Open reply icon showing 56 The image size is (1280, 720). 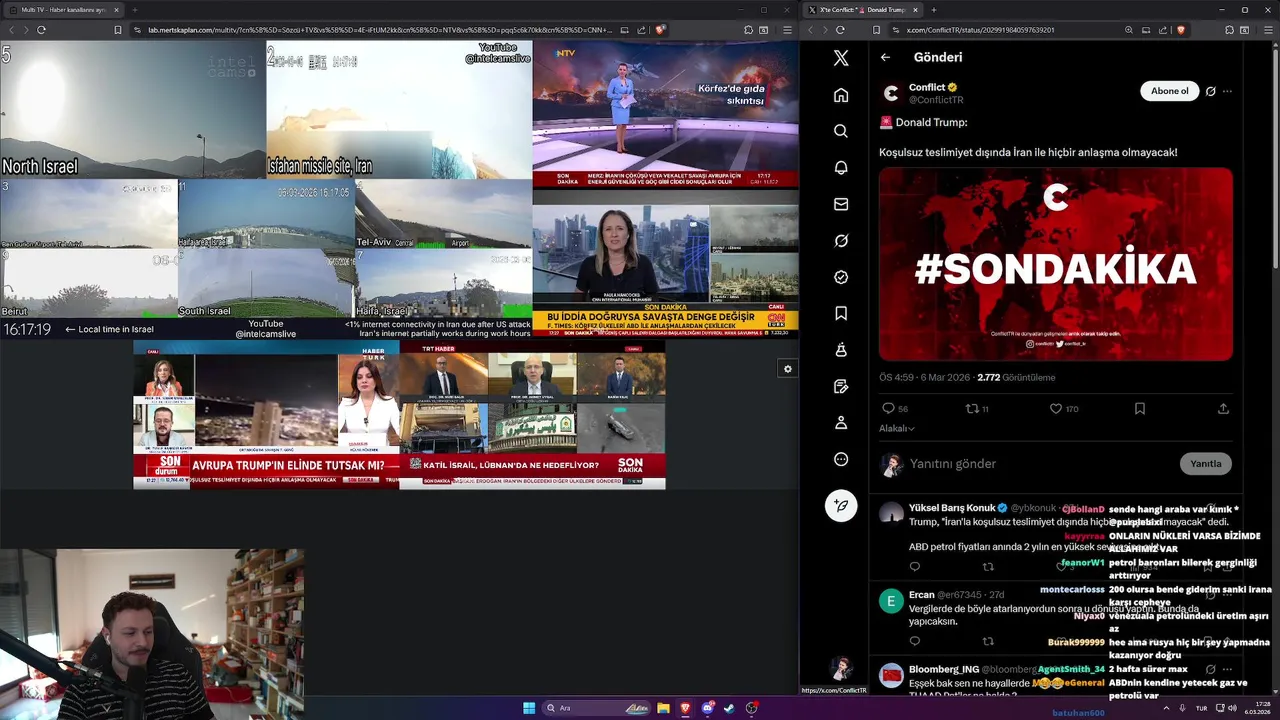[894, 409]
